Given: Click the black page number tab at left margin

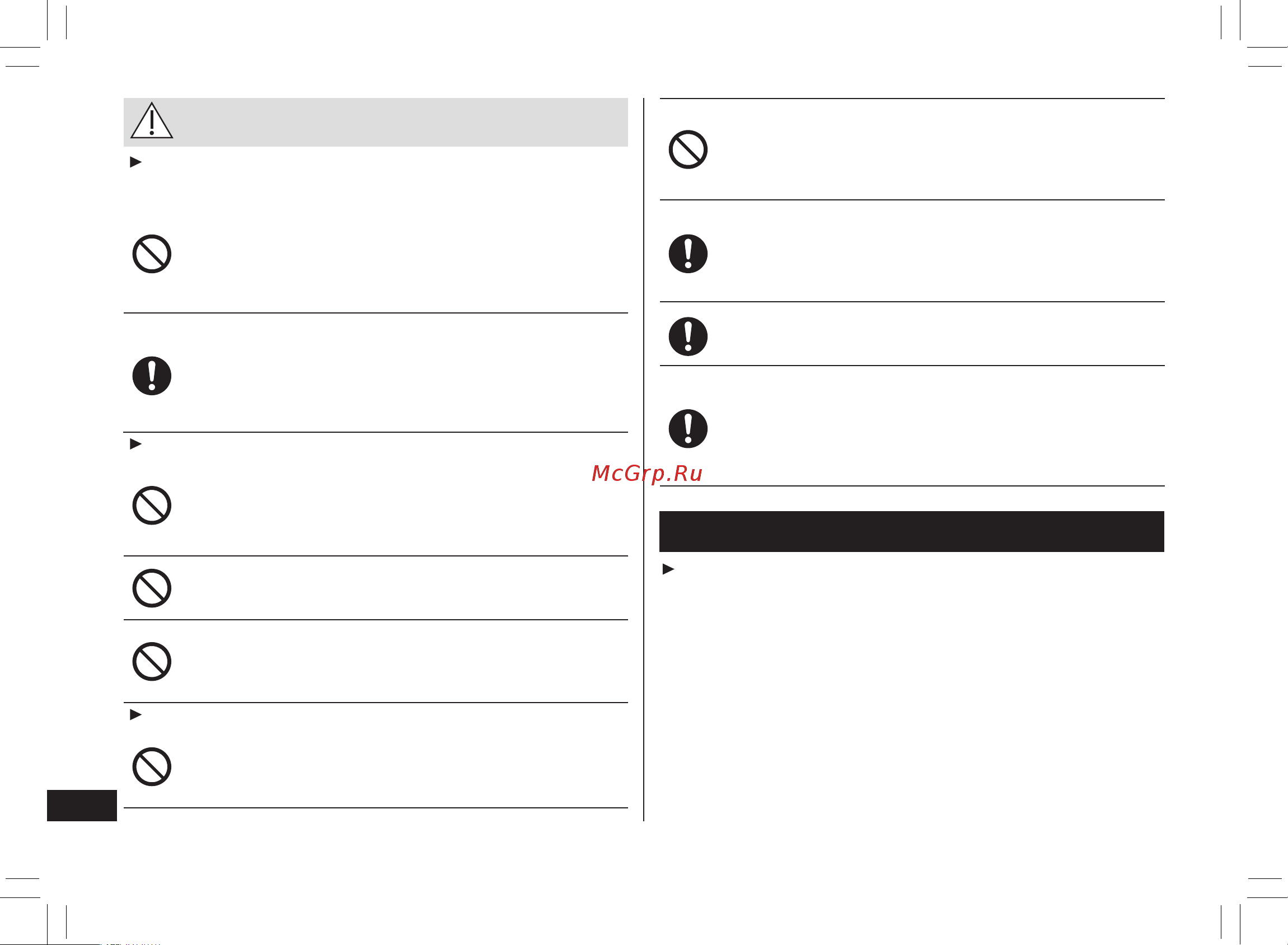Looking at the screenshot, I should coord(82,806).
